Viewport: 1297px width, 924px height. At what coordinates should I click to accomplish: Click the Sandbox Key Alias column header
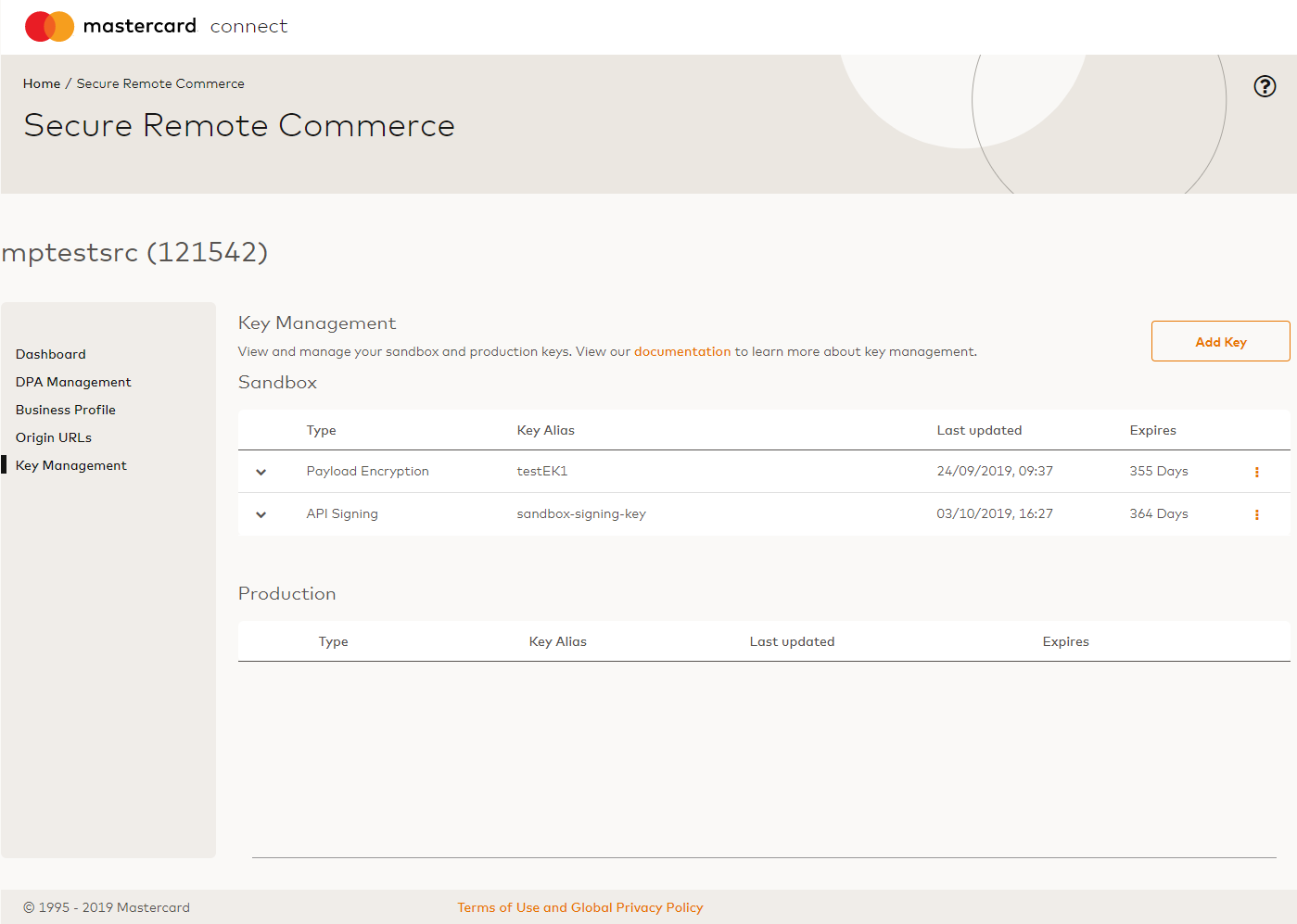[x=546, y=430]
